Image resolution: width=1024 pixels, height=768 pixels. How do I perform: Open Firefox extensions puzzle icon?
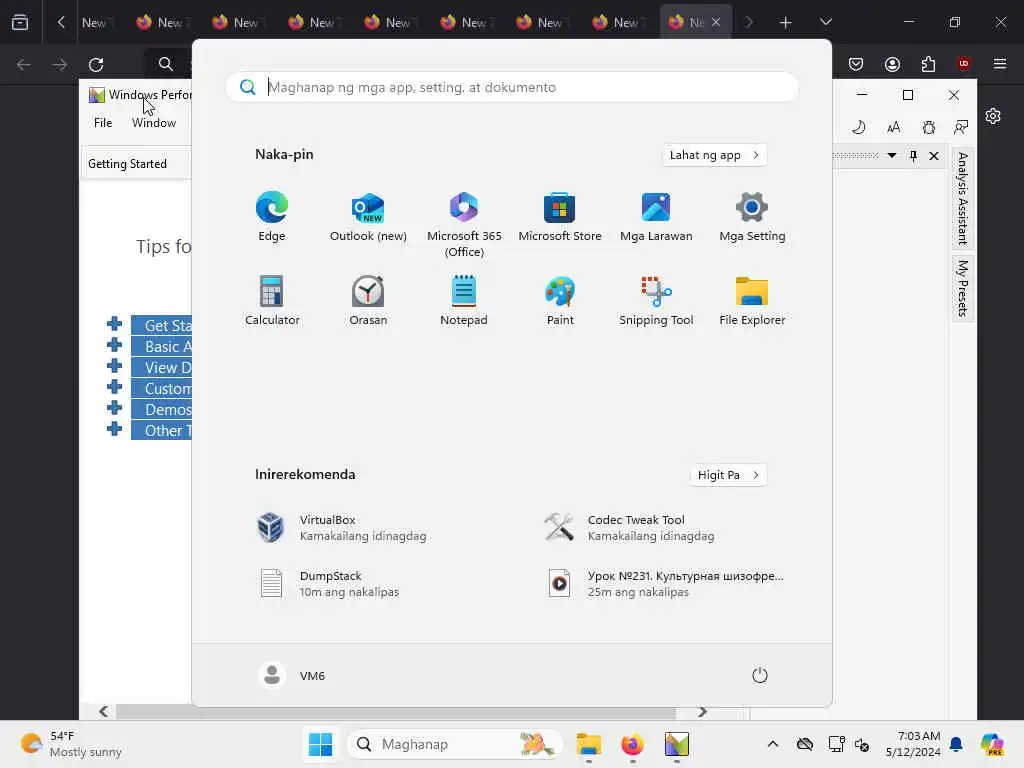pos(928,64)
